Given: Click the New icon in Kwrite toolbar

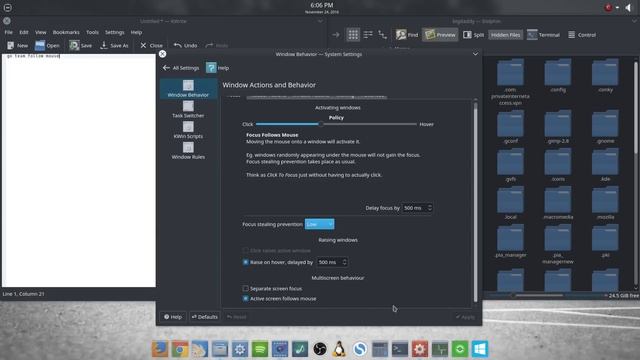Looking at the screenshot, I should coord(11,45).
